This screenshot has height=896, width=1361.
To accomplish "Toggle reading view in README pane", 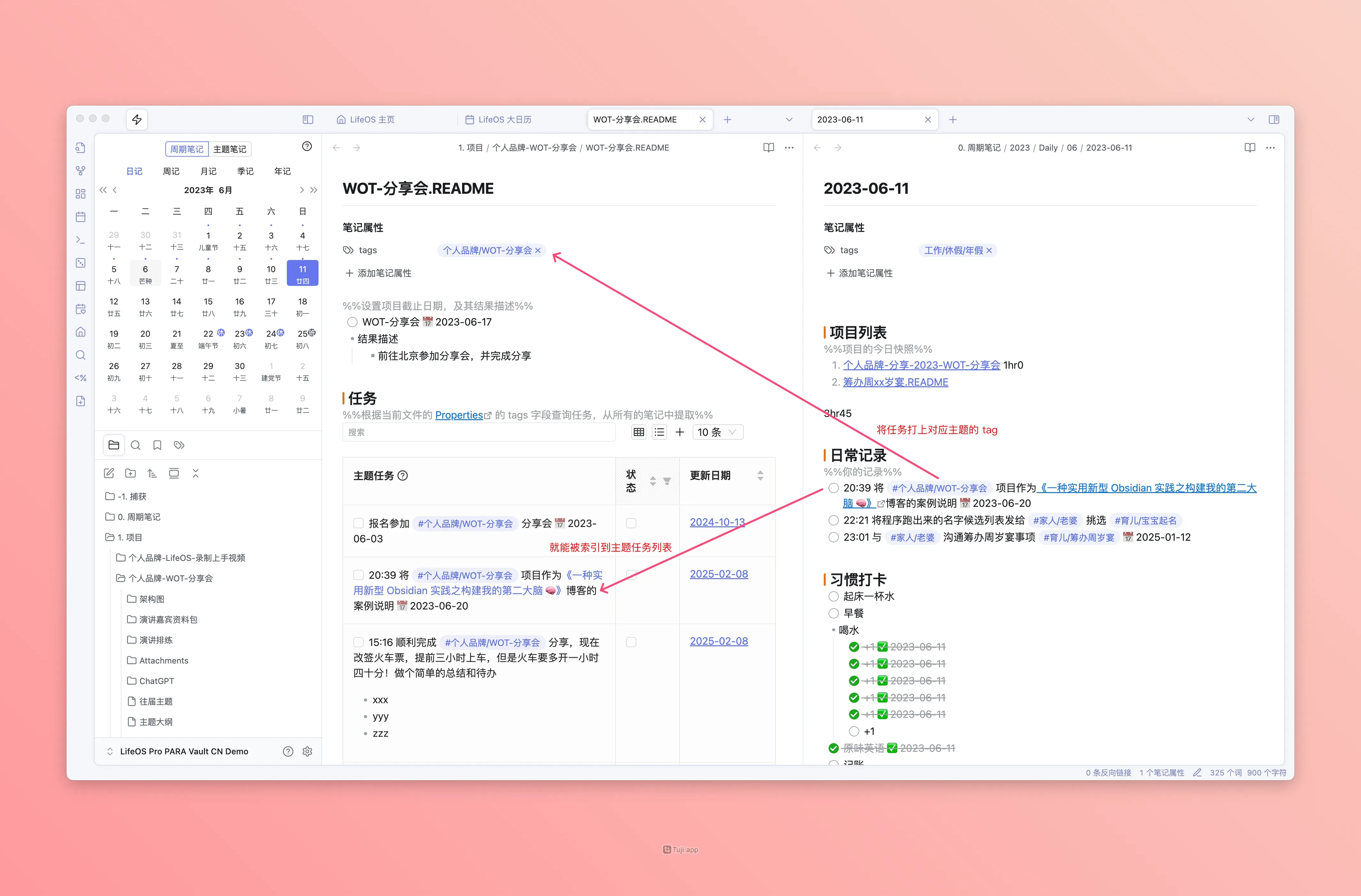I will coord(768,147).
